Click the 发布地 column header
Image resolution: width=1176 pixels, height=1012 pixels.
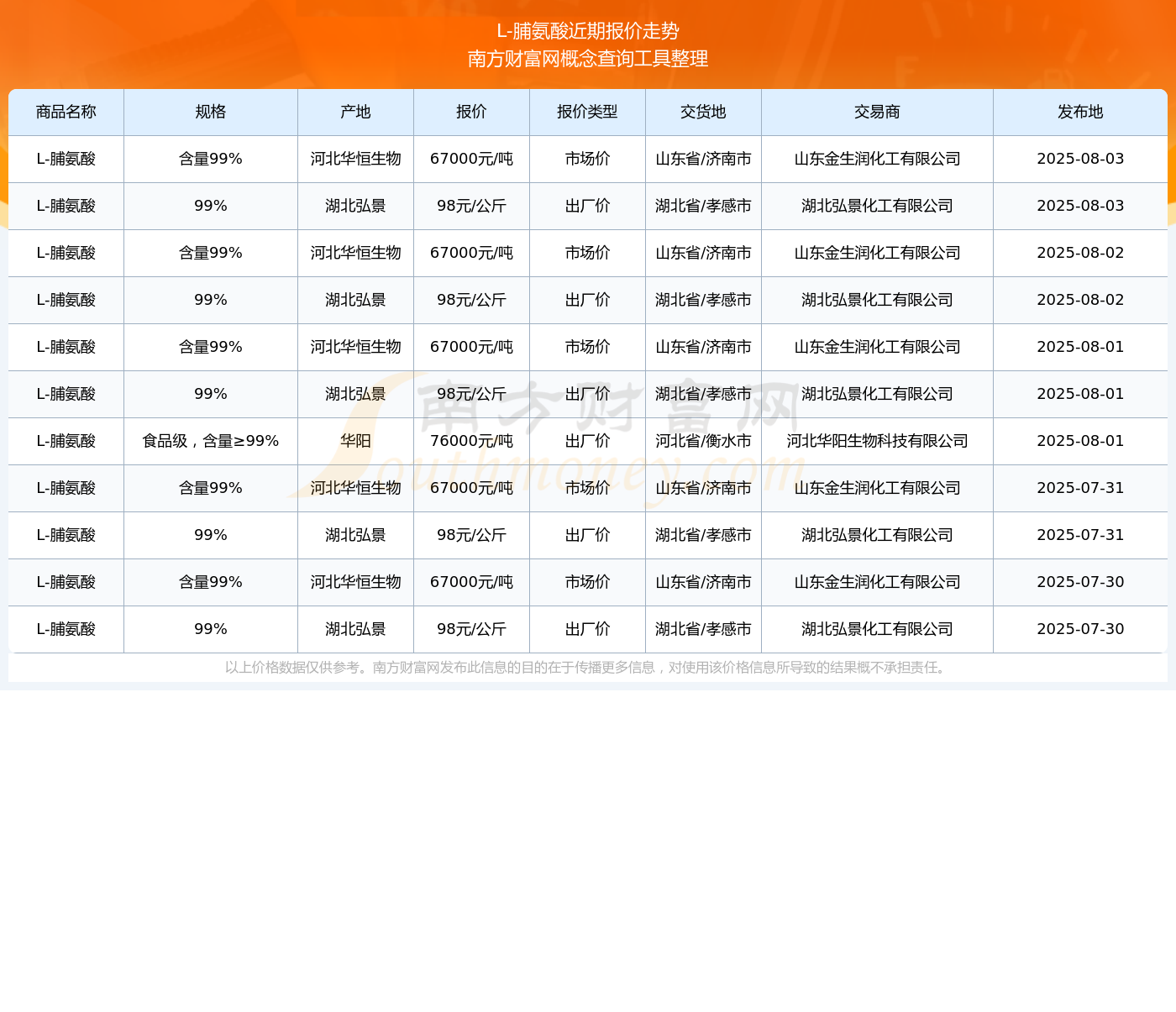tap(1080, 112)
